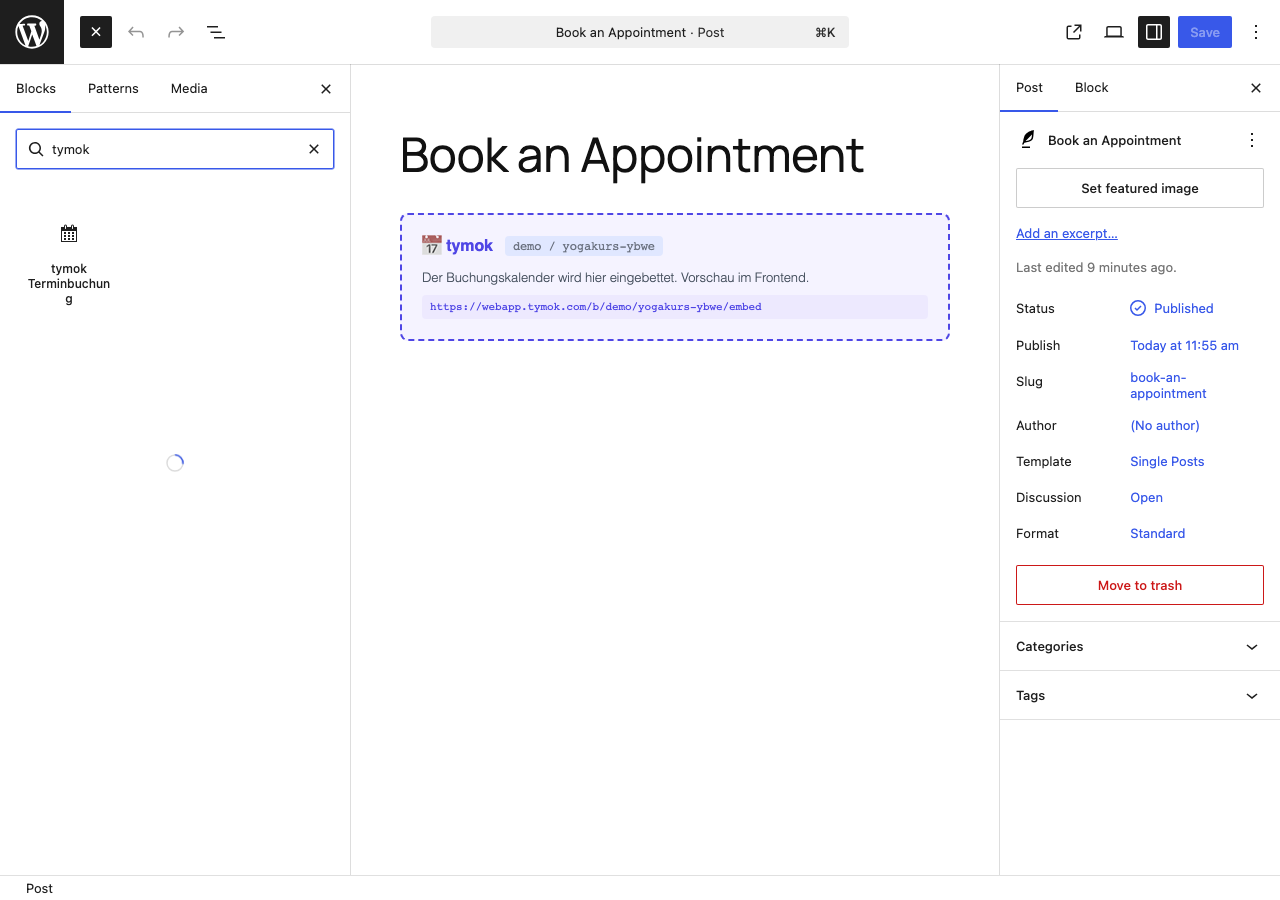Click the calendar emoji in tymok block
Image resolution: width=1280 pixels, height=900 pixels.
tap(432, 245)
